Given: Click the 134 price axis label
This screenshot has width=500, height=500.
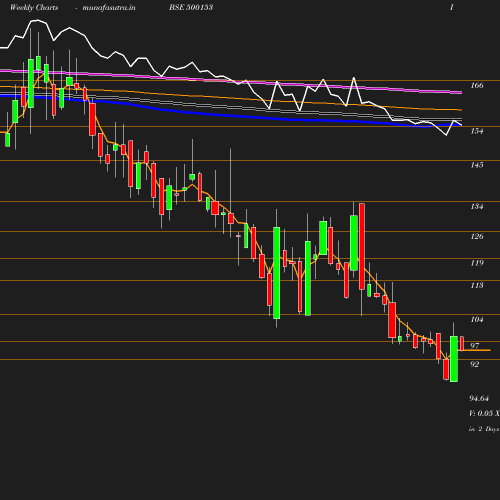Looking at the screenshot, I should click(477, 206).
